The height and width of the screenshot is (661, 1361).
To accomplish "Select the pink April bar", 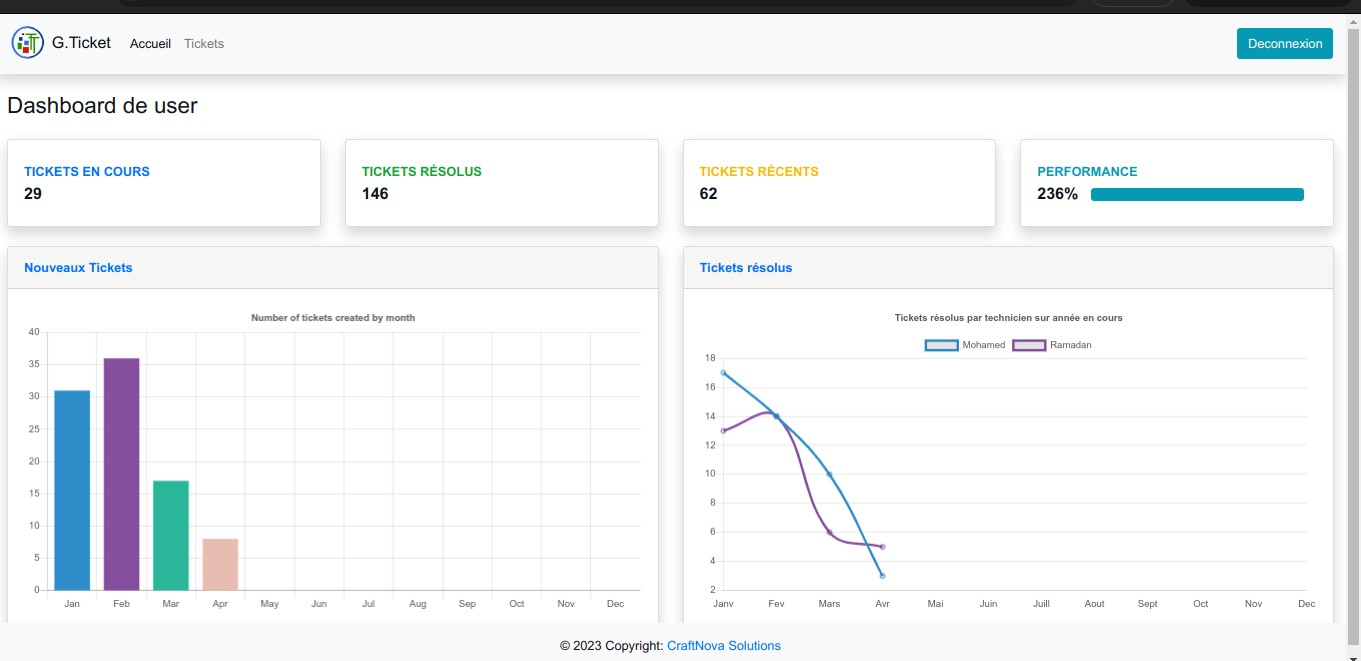I will 220,564.
